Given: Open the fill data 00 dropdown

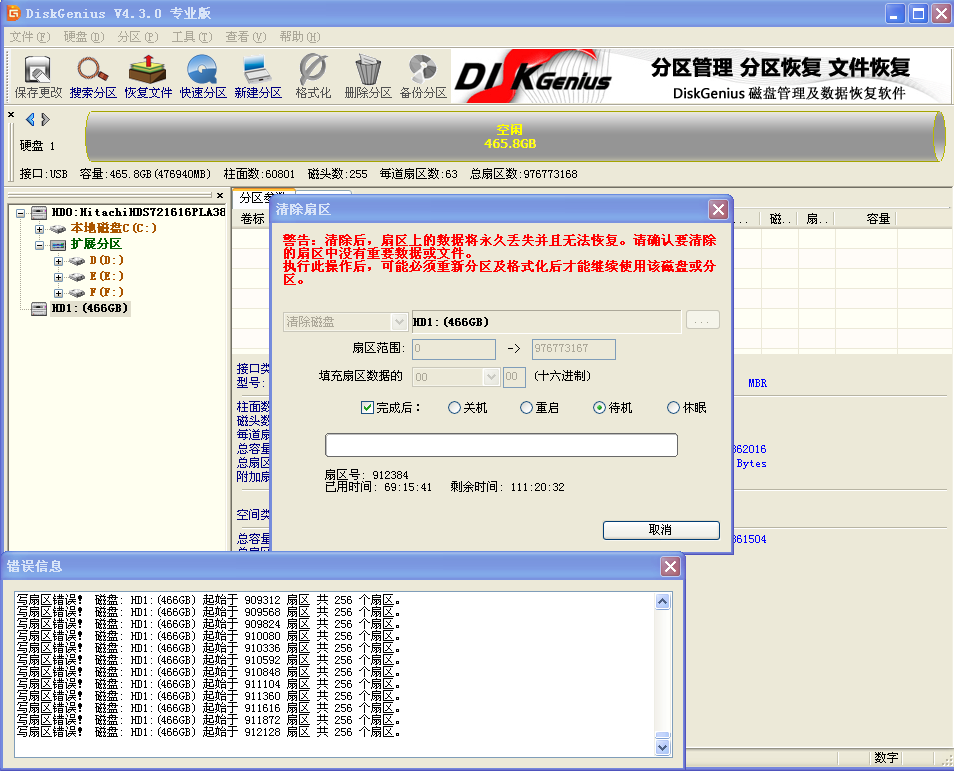Looking at the screenshot, I should (x=492, y=377).
